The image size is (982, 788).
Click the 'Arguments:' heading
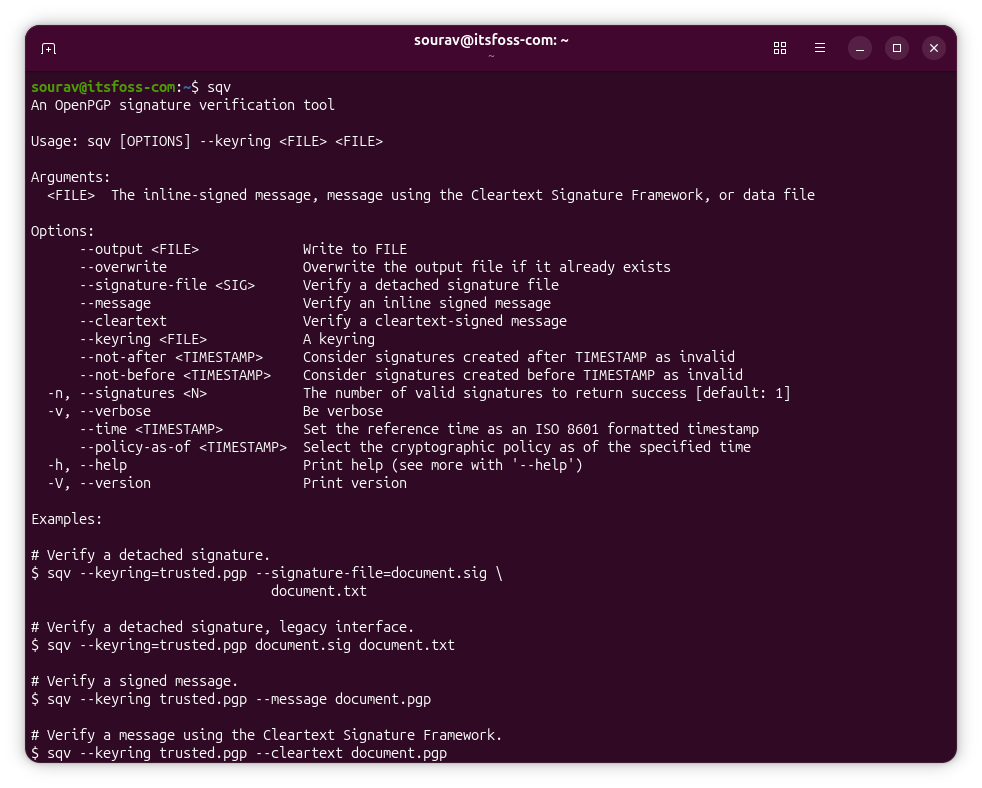click(x=71, y=177)
